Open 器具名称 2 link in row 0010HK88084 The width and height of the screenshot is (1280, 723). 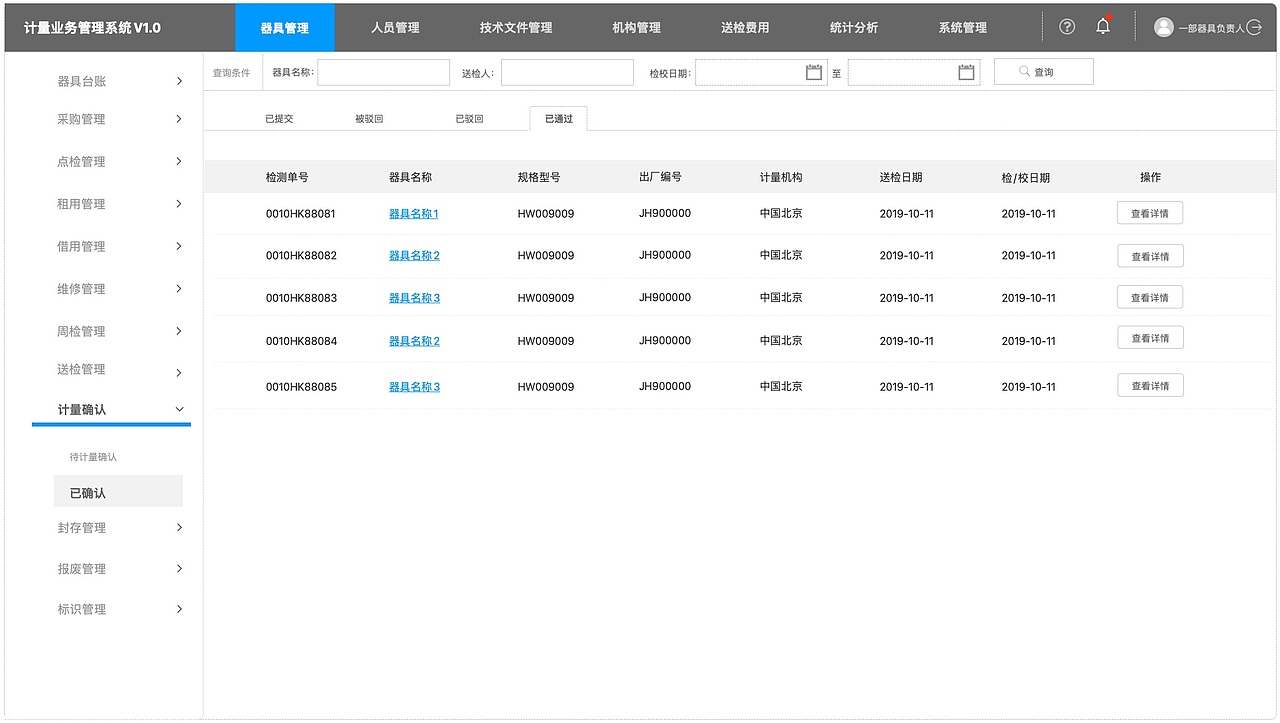click(414, 341)
